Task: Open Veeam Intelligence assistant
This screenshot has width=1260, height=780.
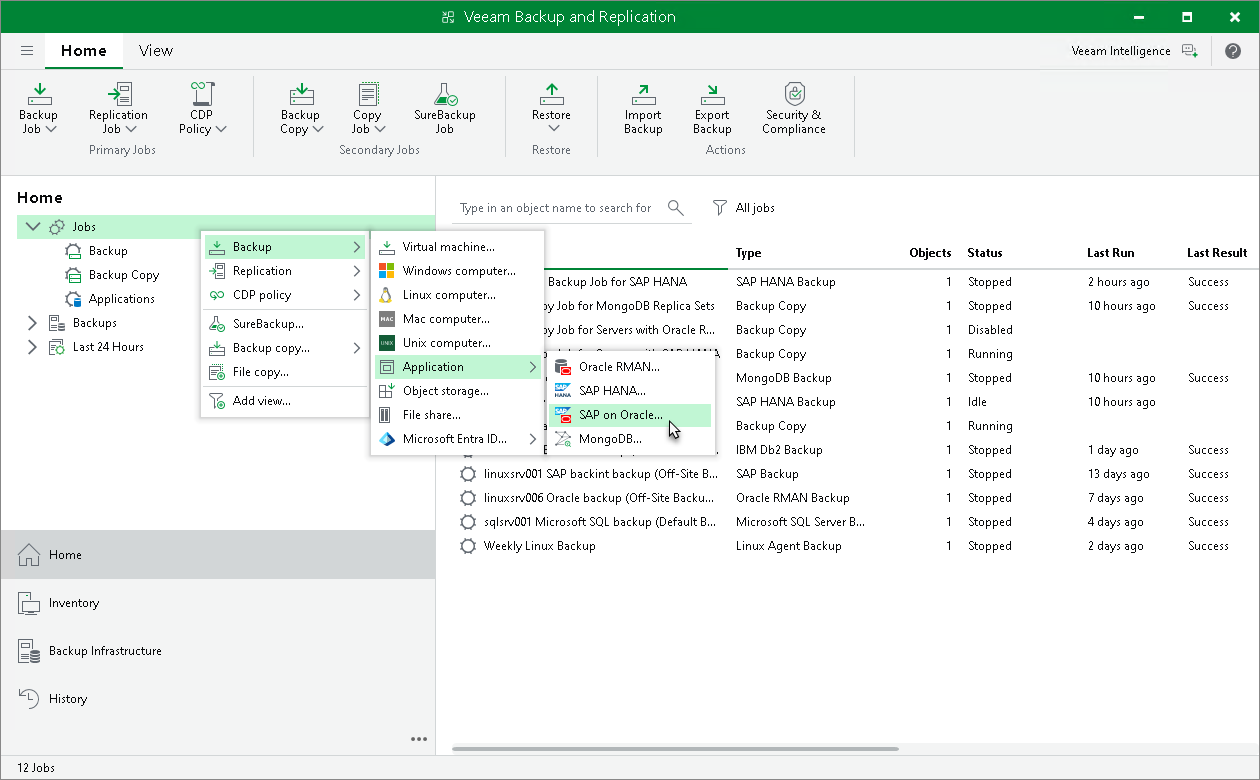Action: (x=1133, y=51)
